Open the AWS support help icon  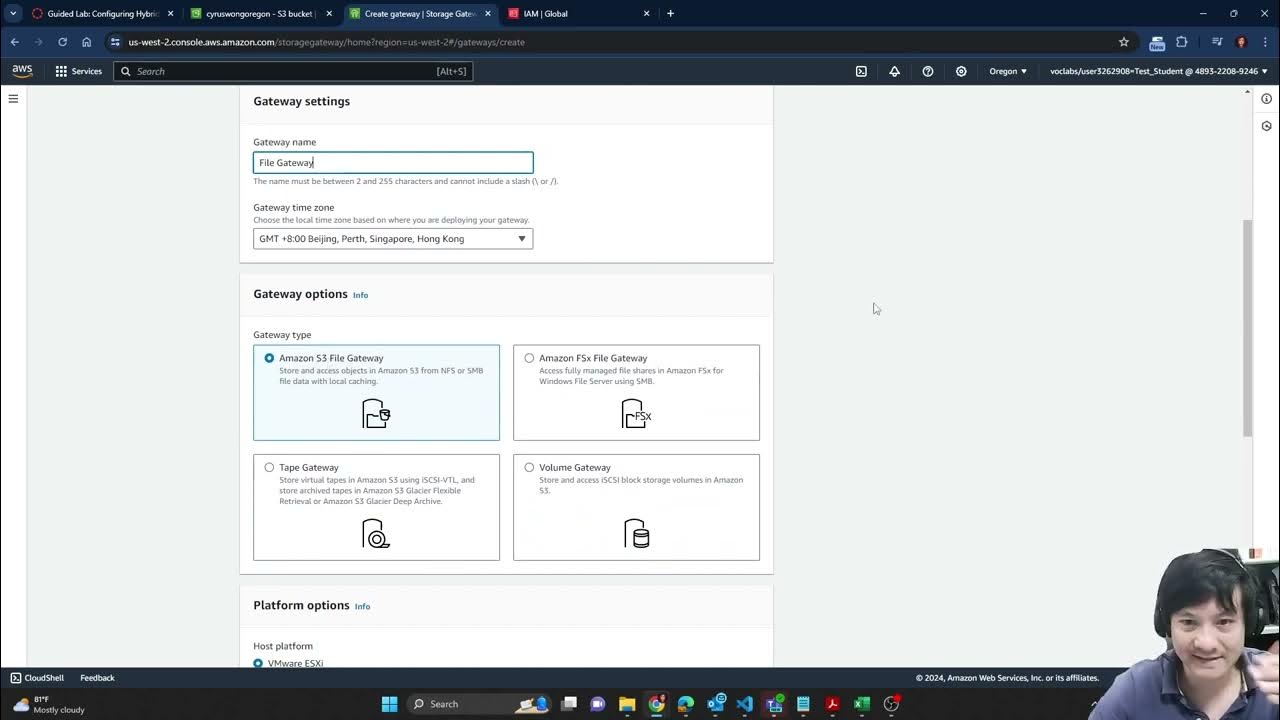[x=928, y=71]
